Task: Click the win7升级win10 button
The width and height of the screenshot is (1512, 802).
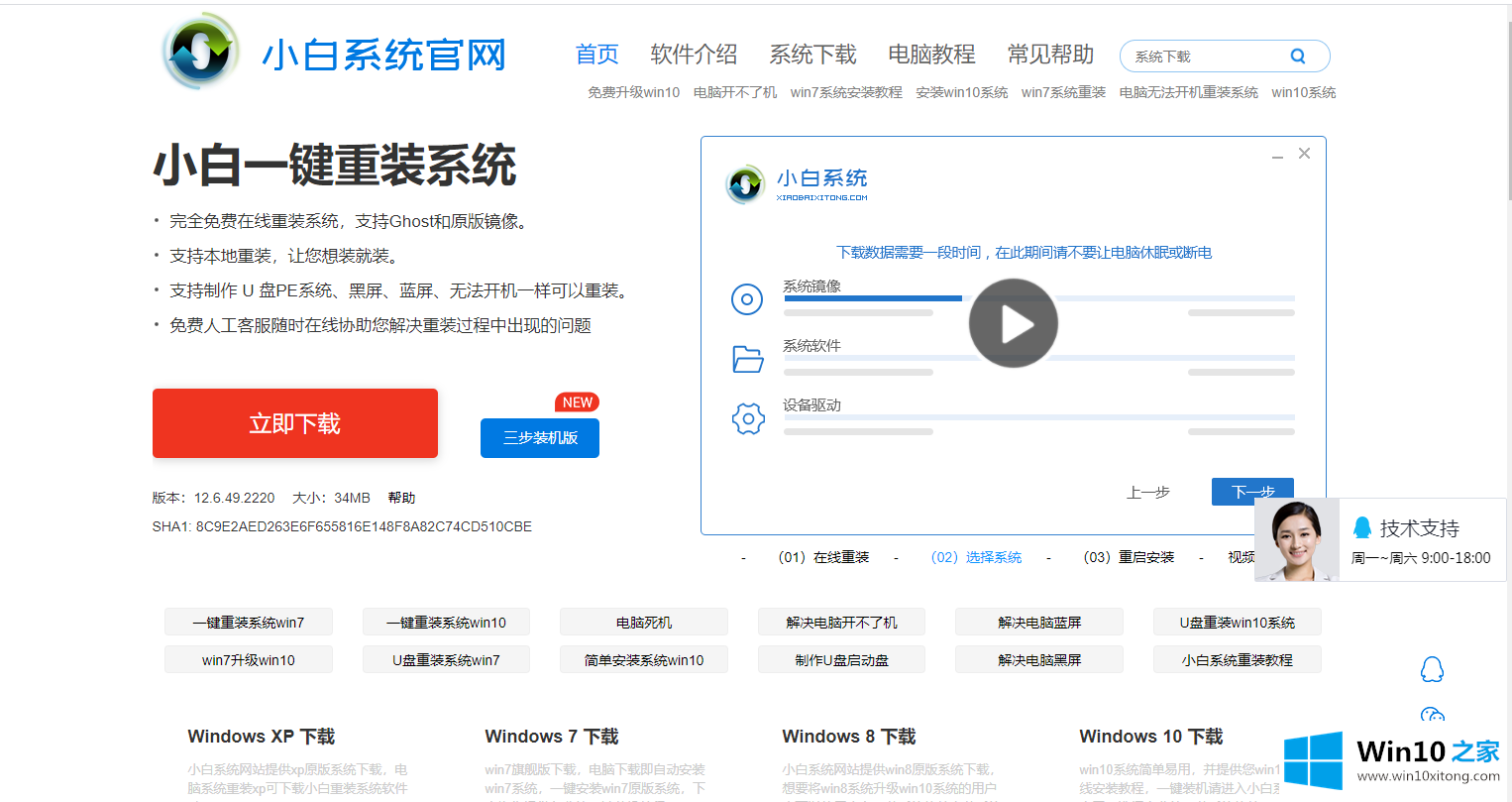Action: click(249, 660)
